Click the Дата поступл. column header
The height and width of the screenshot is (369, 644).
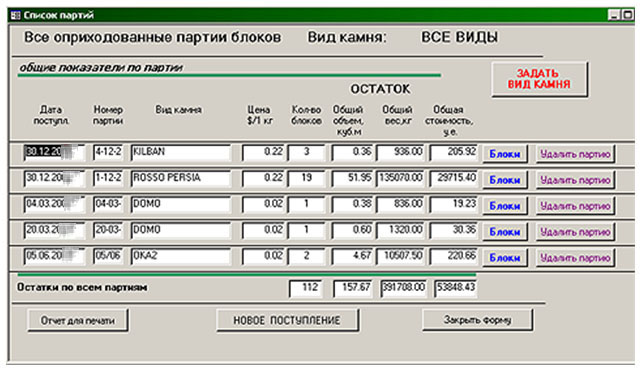pyautogui.click(x=51, y=115)
